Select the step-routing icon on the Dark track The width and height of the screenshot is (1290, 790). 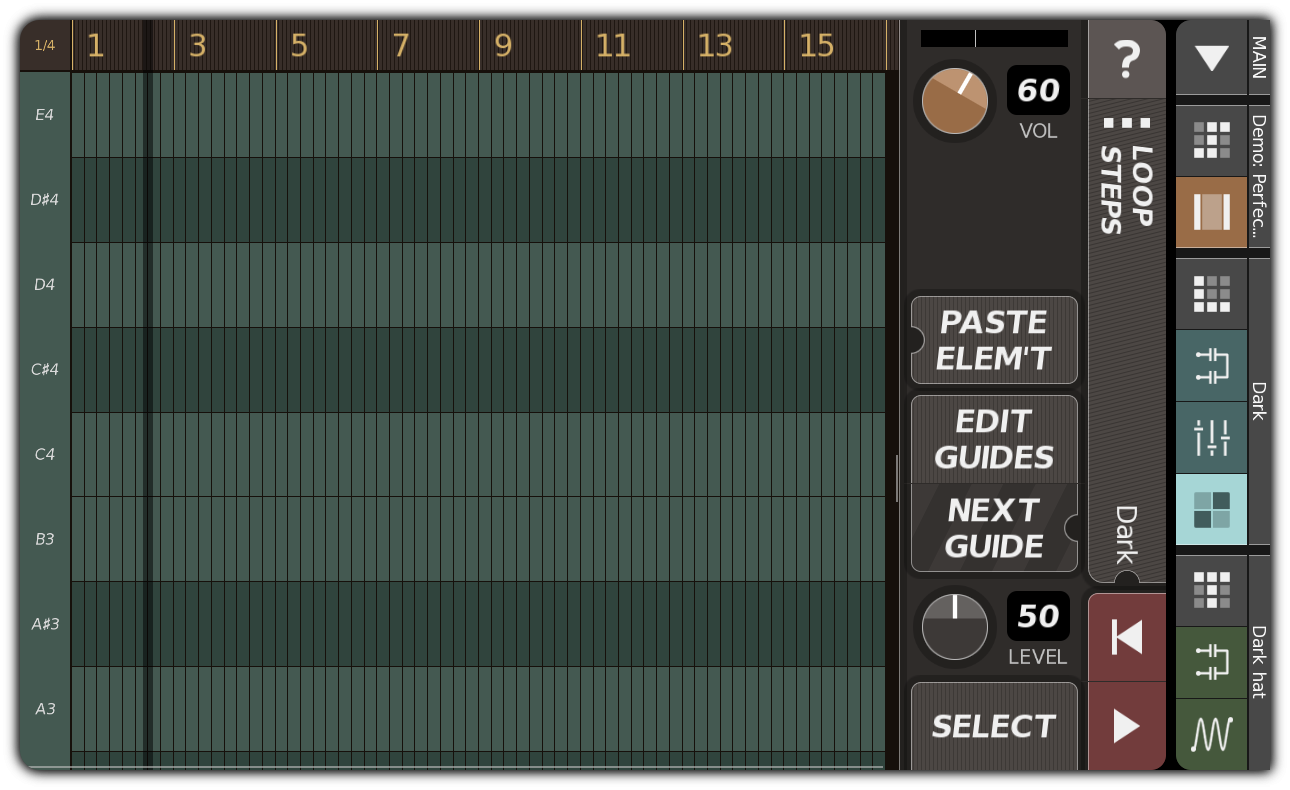(1211, 367)
